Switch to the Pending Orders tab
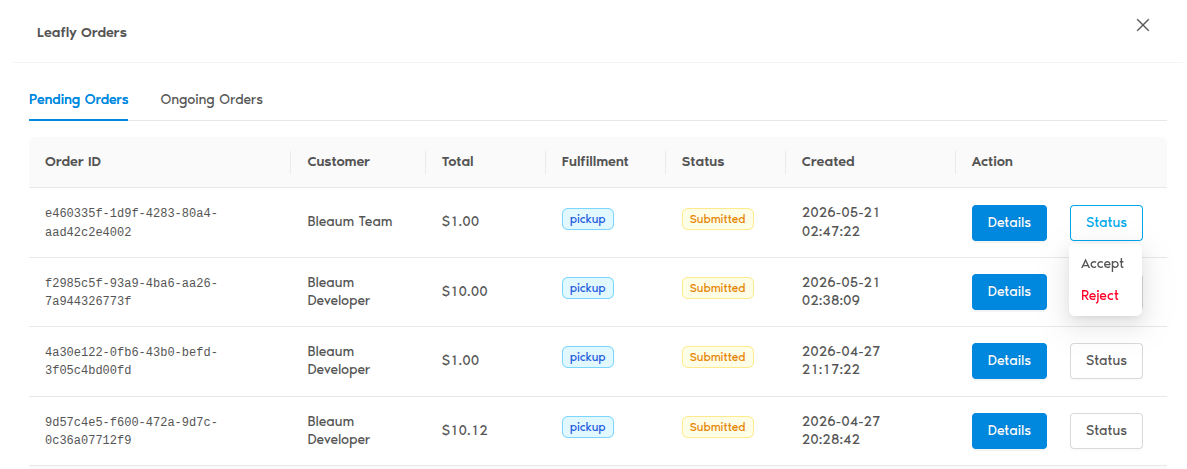 pos(79,99)
